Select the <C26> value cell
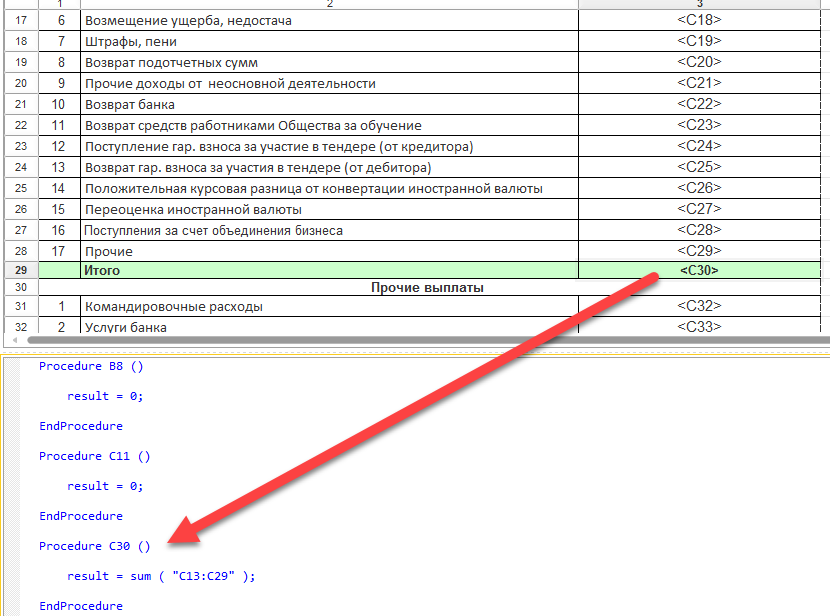The width and height of the screenshot is (830, 616). tap(698, 188)
